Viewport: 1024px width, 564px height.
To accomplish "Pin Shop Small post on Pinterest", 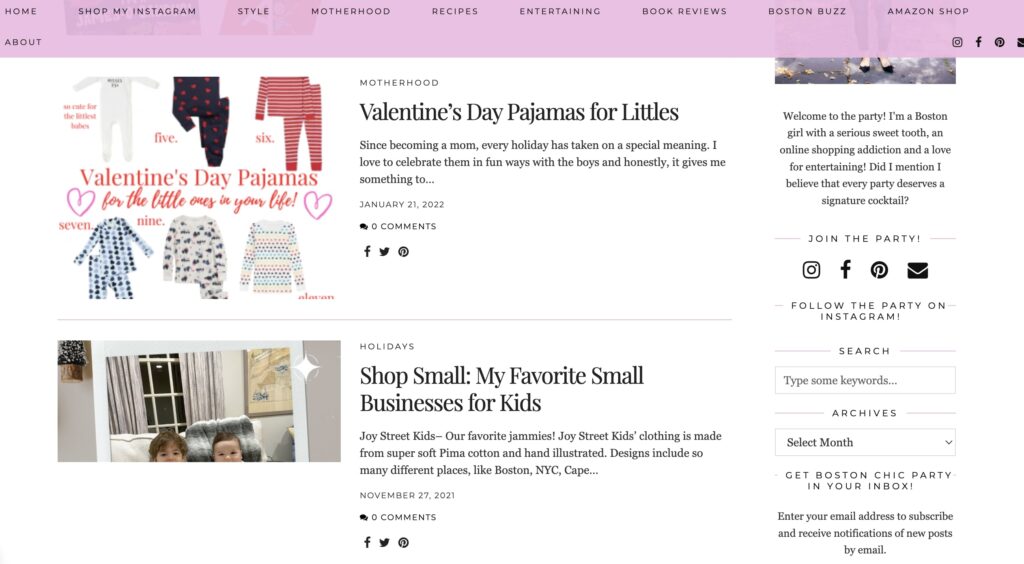I will pyautogui.click(x=403, y=543).
